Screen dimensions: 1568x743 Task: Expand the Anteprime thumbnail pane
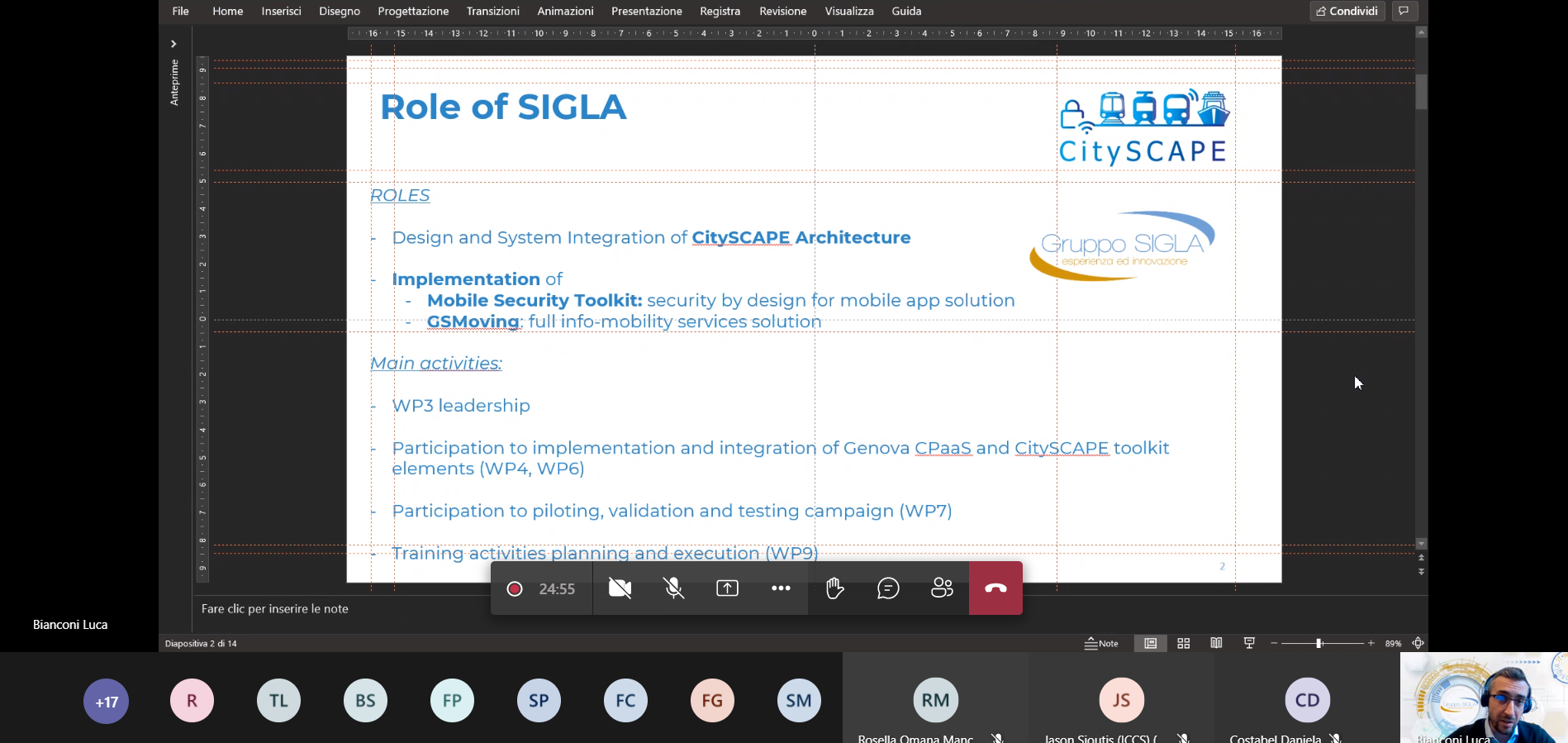(173, 44)
